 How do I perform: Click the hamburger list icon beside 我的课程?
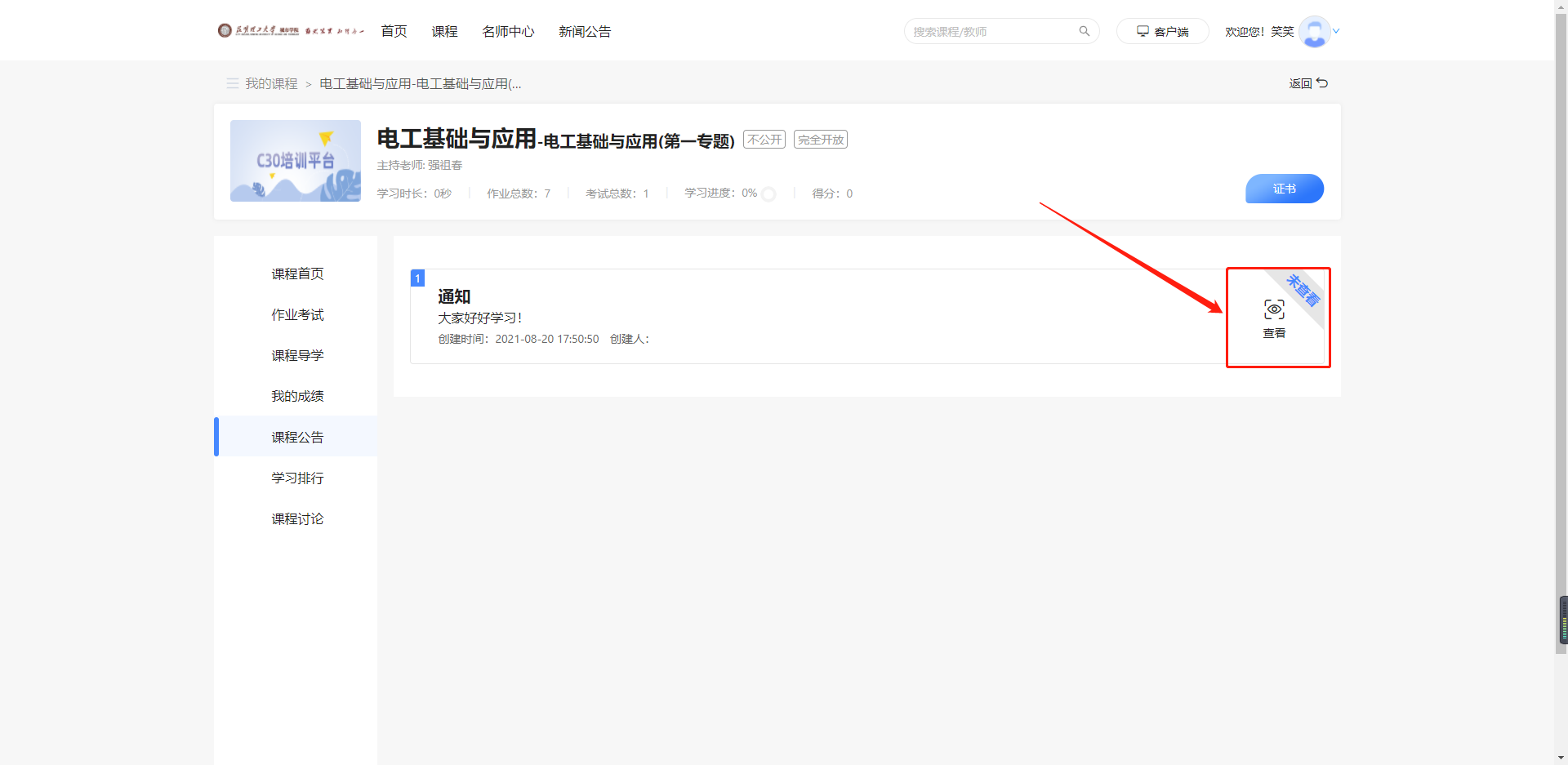(232, 83)
